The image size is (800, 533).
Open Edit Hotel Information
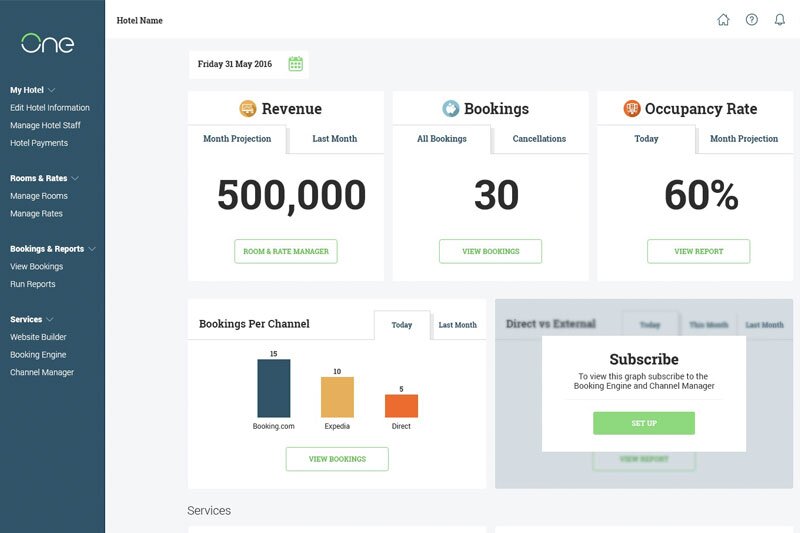point(50,108)
